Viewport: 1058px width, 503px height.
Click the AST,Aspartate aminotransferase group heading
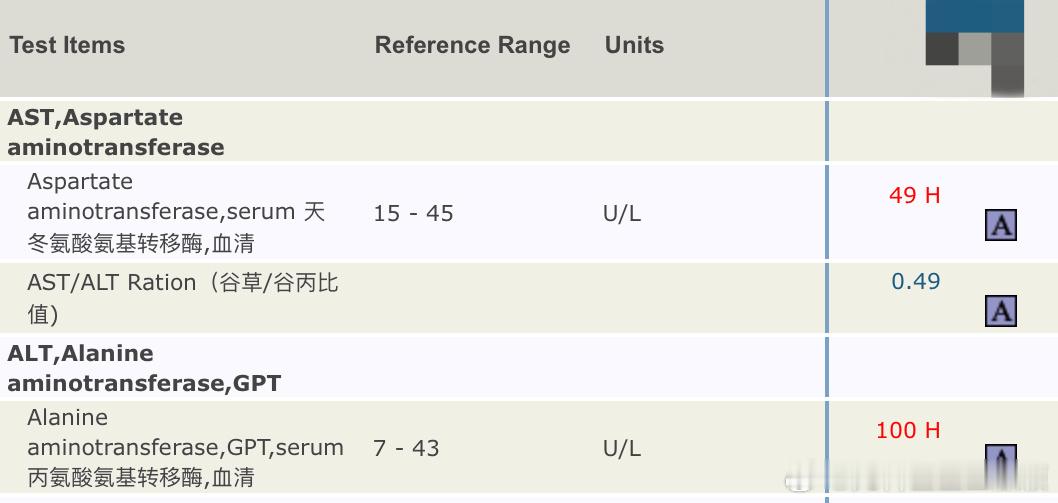[115, 132]
